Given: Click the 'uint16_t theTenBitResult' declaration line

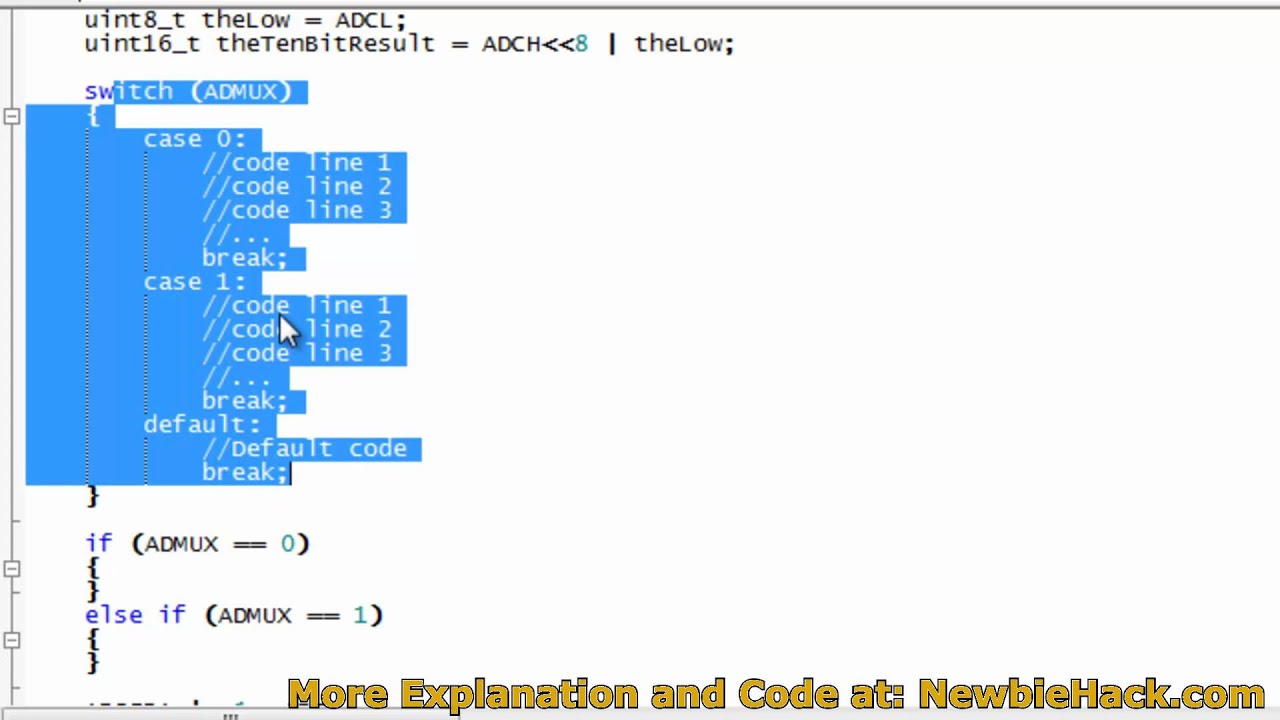Looking at the screenshot, I should click(x=409, y=44).
